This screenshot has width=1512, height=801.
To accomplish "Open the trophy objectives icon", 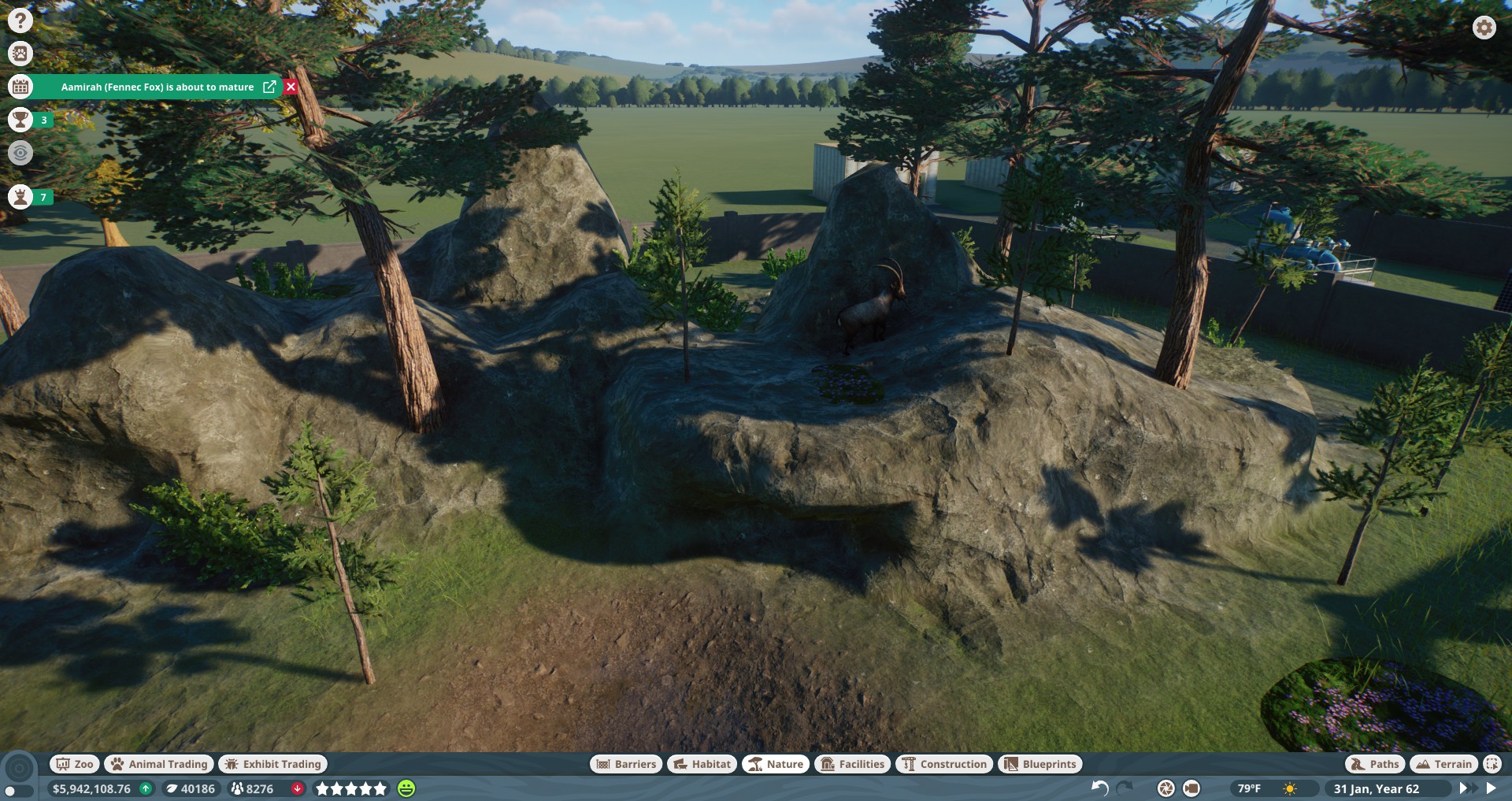I will click(20, 120).
